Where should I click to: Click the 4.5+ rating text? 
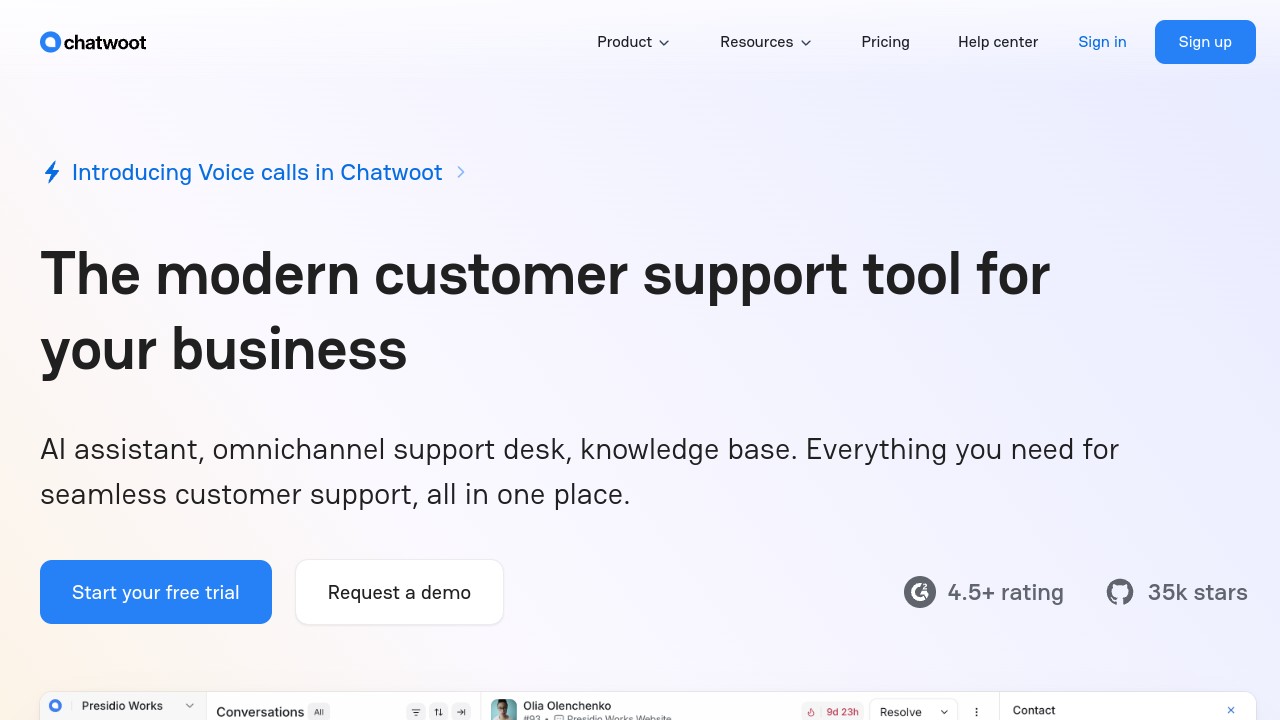click(1005, 592)
